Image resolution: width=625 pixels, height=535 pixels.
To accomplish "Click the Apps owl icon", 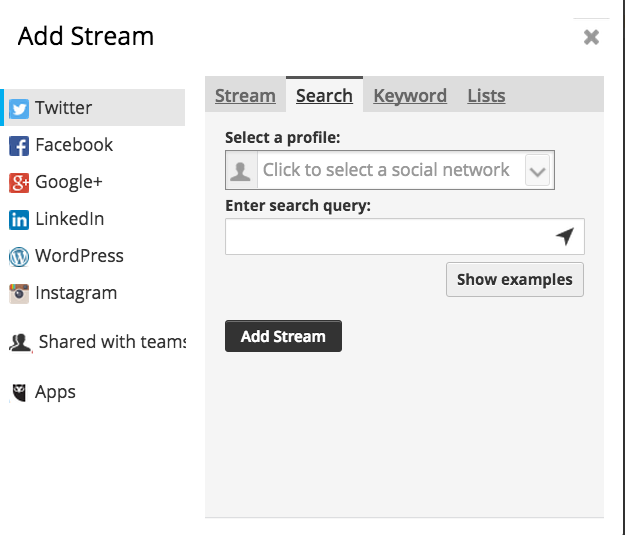I will pos(19,393).
